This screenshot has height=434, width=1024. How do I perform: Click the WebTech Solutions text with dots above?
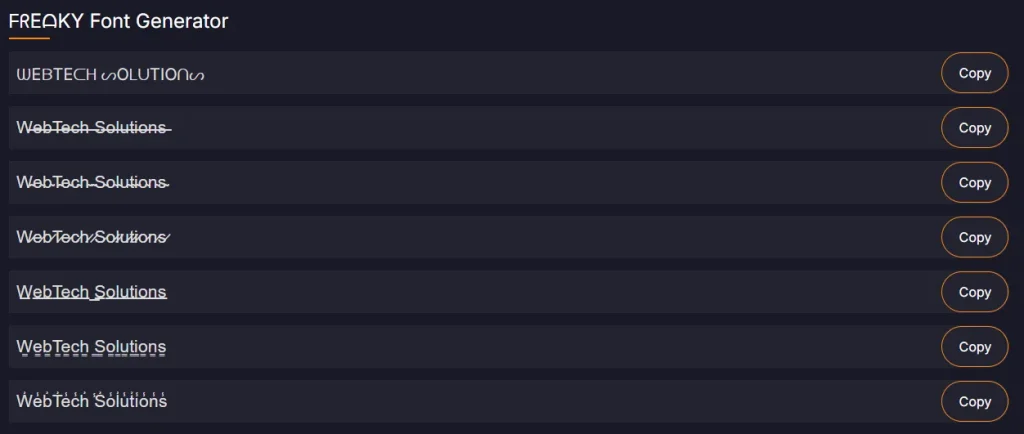click(91, 401)
